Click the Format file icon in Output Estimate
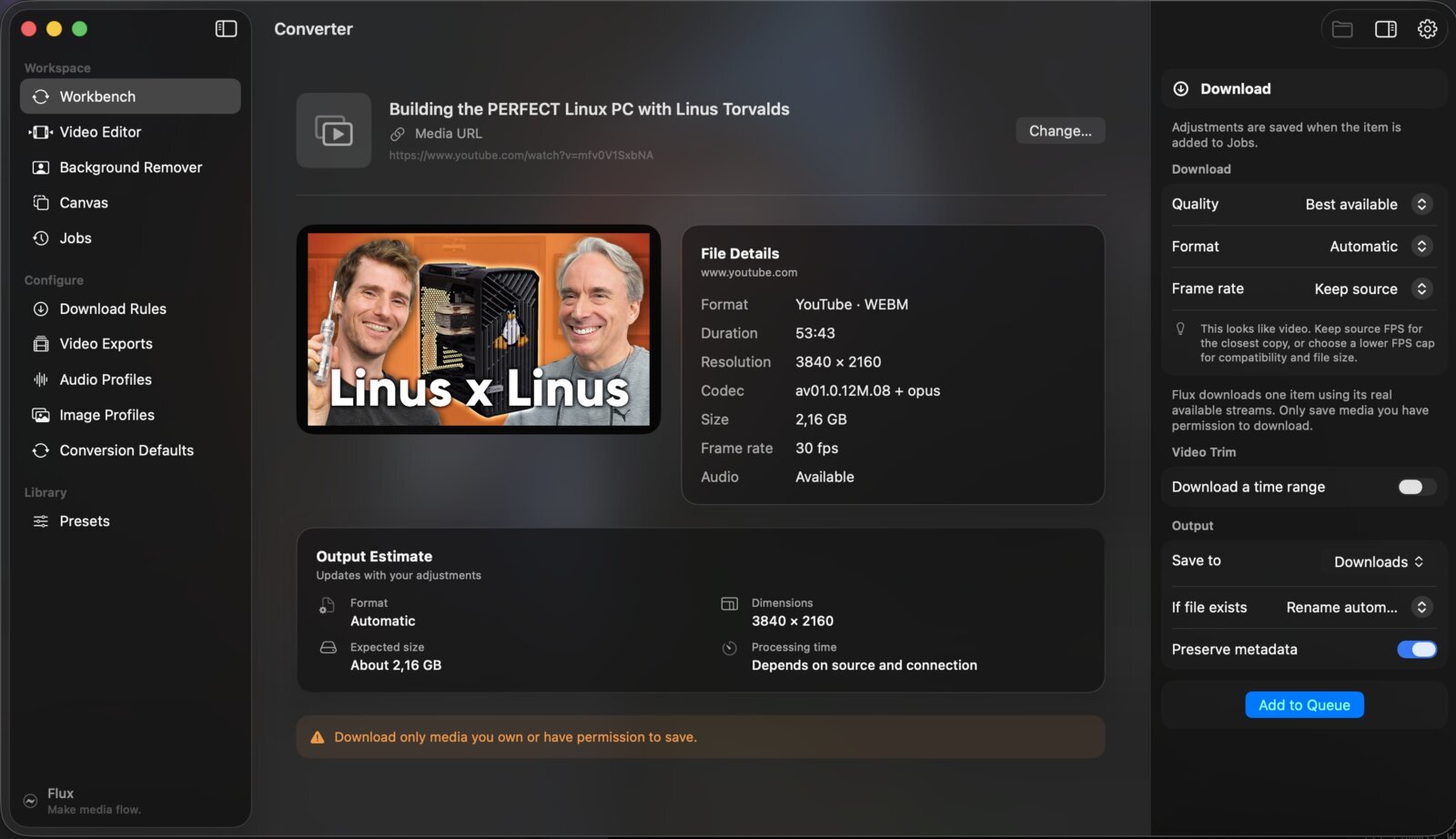Image resolution: width=1456 pixels, height=839 pixels. point(327,606)
